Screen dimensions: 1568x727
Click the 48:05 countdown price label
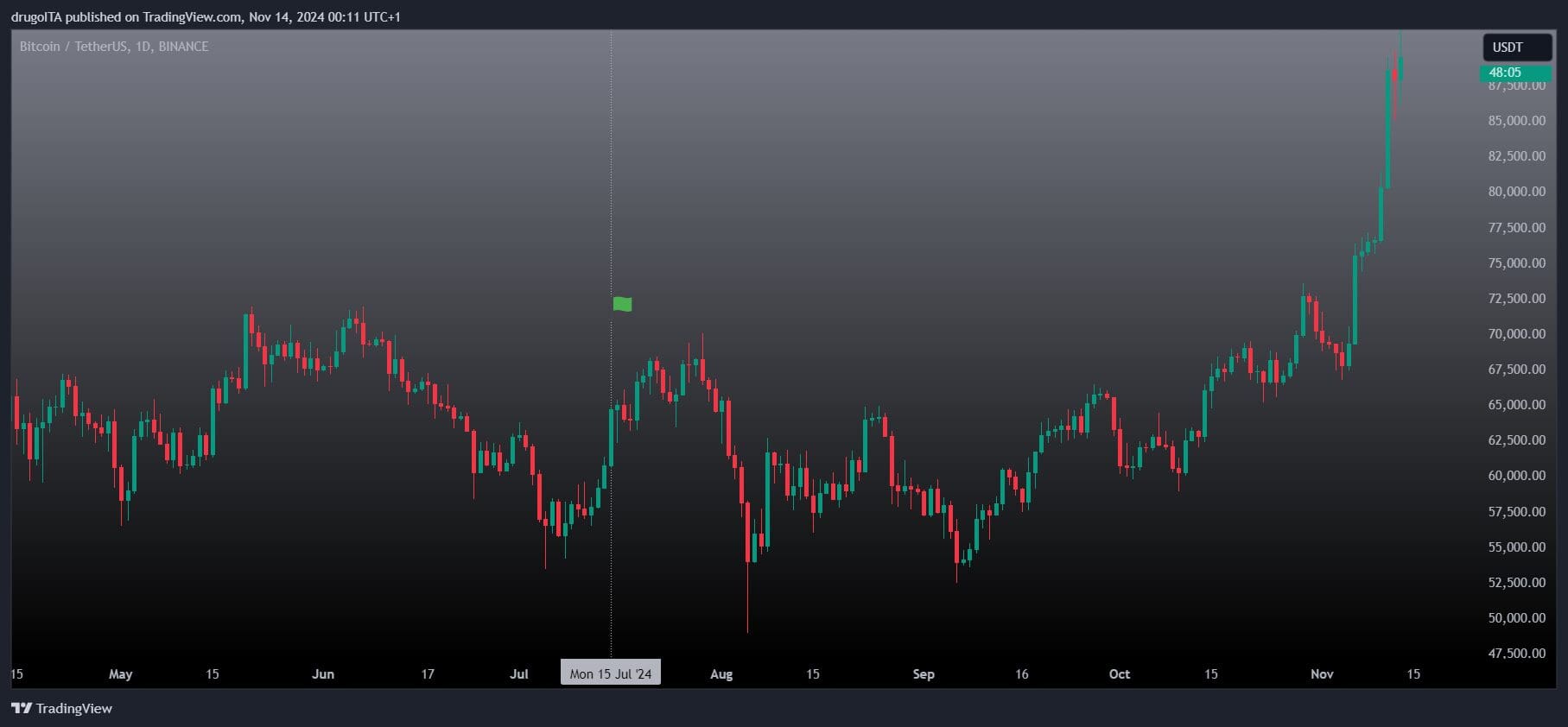click(1515, 73)
